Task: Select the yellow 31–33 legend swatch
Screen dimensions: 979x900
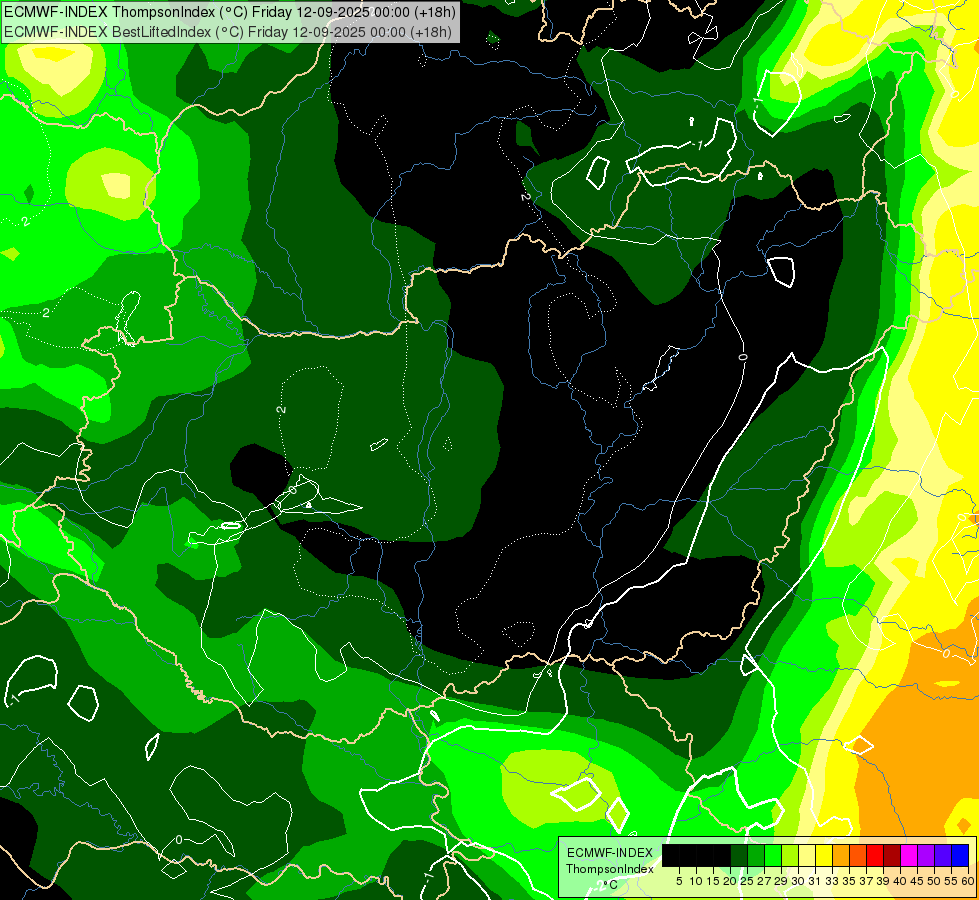Action: (824, 855)
